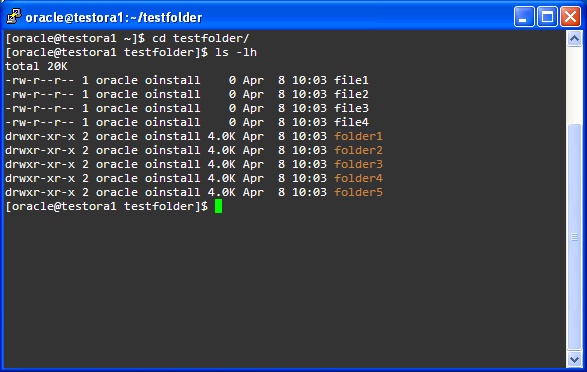The width and height of the screenshot is (587, 372).
Task: Click the 'total 20K' output line
Action: pyautogui.click(x=36, y=66)
